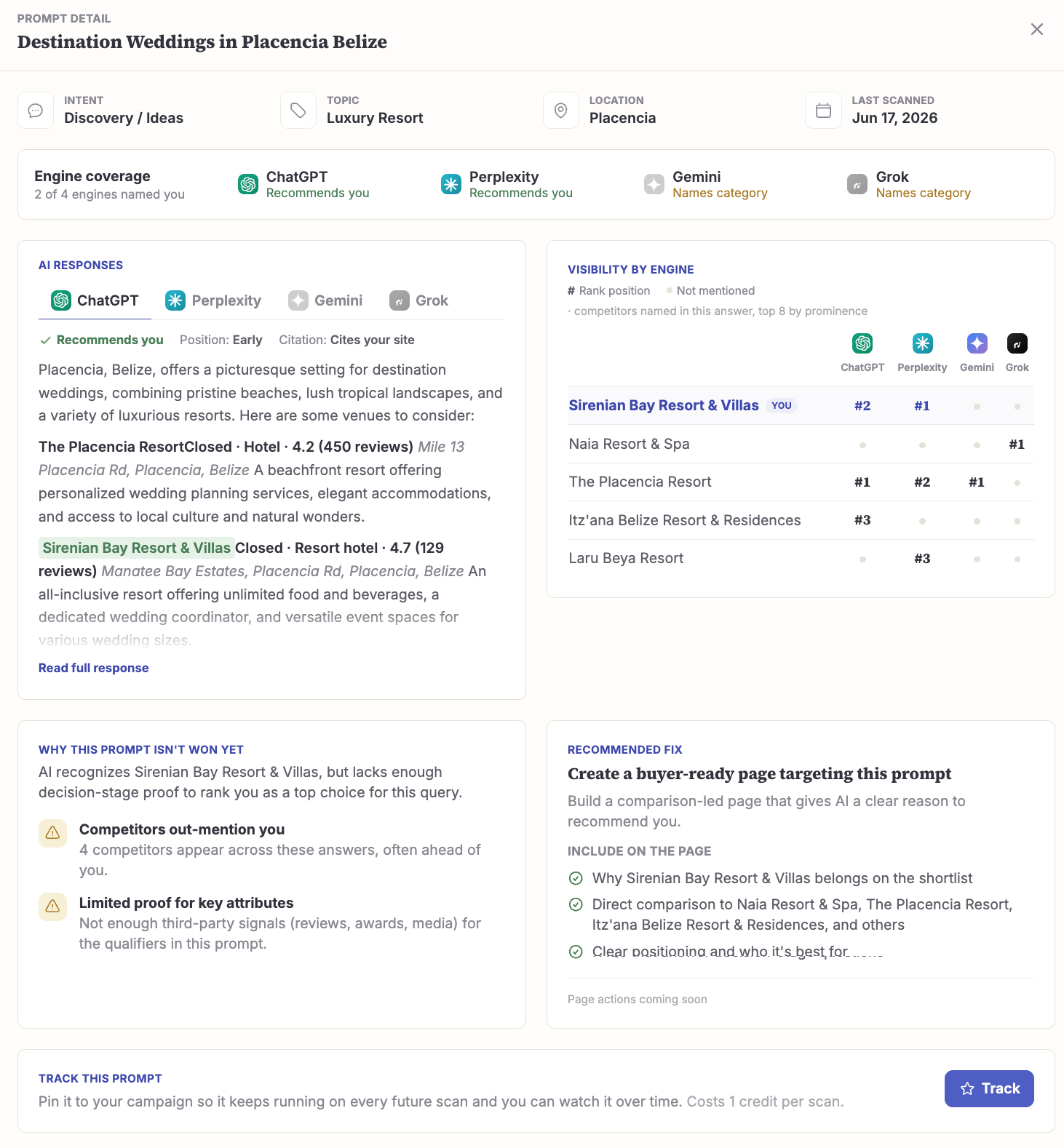Viewport: 1064px width, 1148px height.
Task: Click Grok icon in Engine coverage
Action: pos(857,185)
